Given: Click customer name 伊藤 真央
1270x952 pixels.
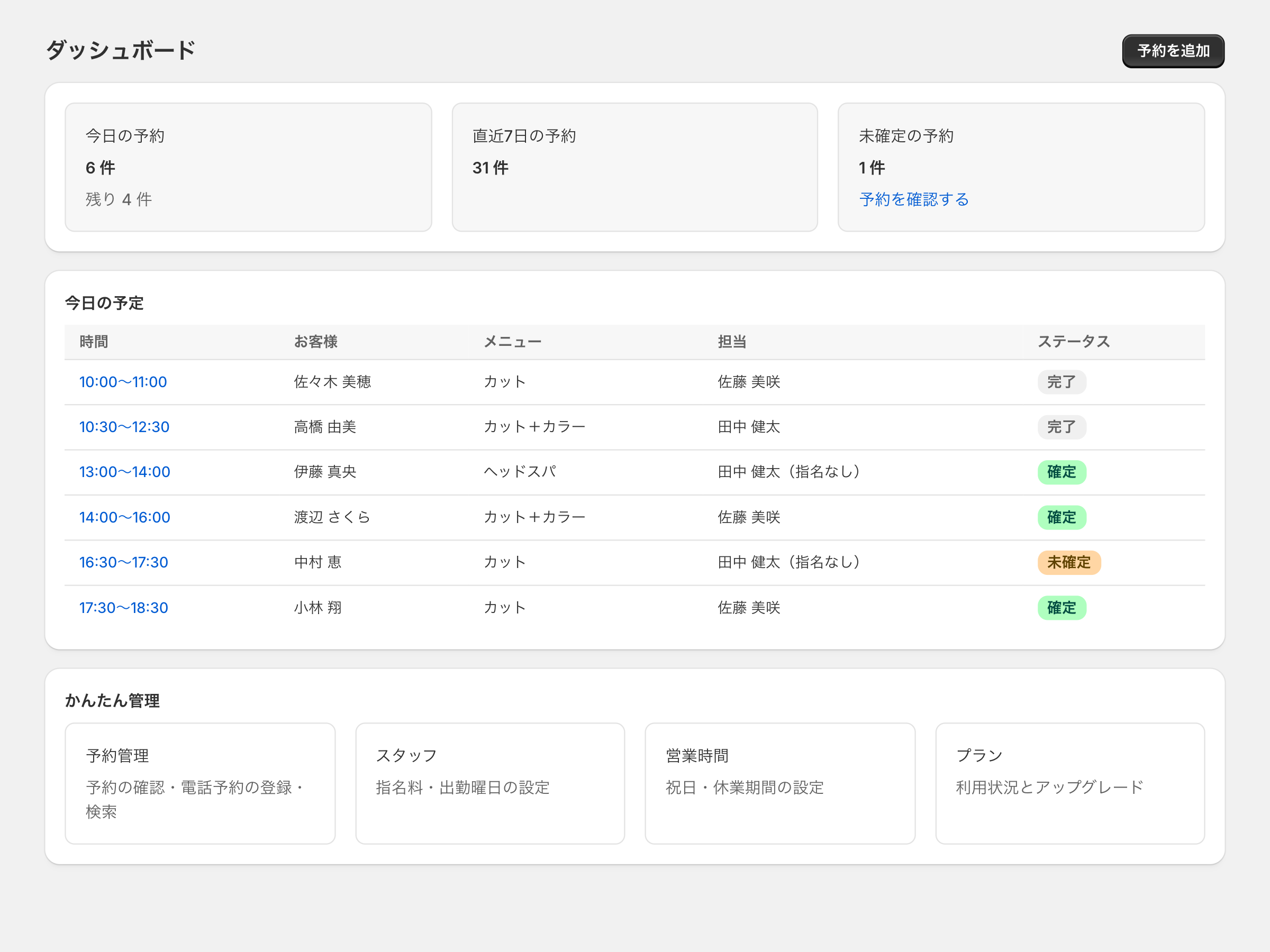Looking at the screenshot, I should click(325, 472).
